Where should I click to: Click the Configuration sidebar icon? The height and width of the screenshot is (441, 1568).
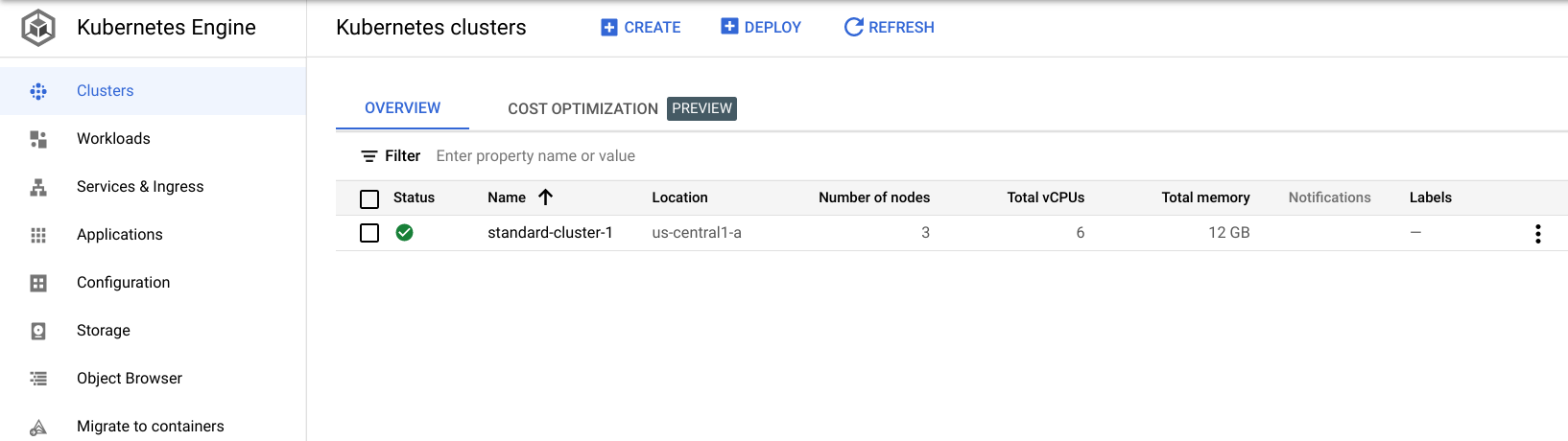click(38, 283)
